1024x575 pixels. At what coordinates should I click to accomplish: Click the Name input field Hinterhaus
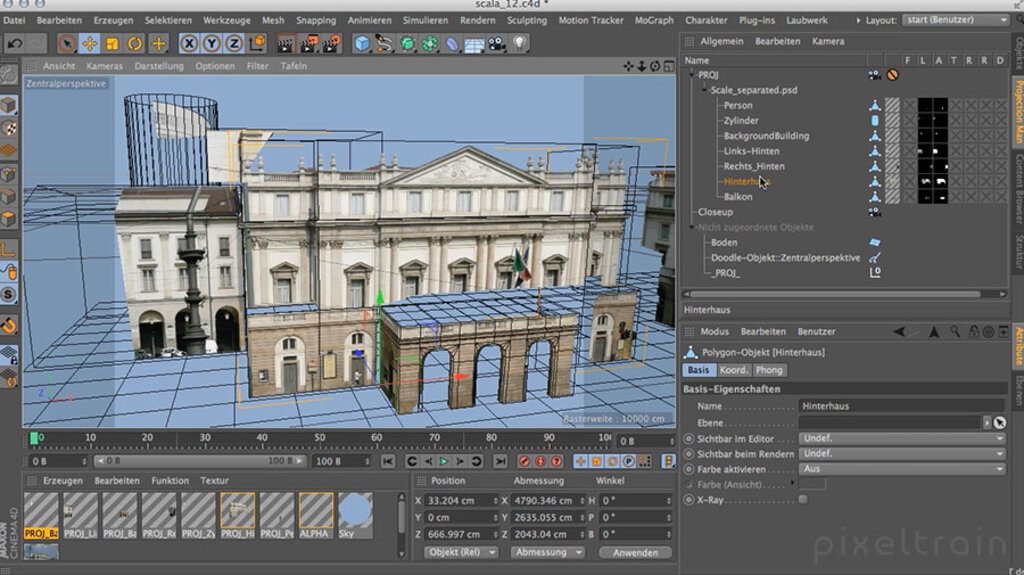[x=902, y=406]
